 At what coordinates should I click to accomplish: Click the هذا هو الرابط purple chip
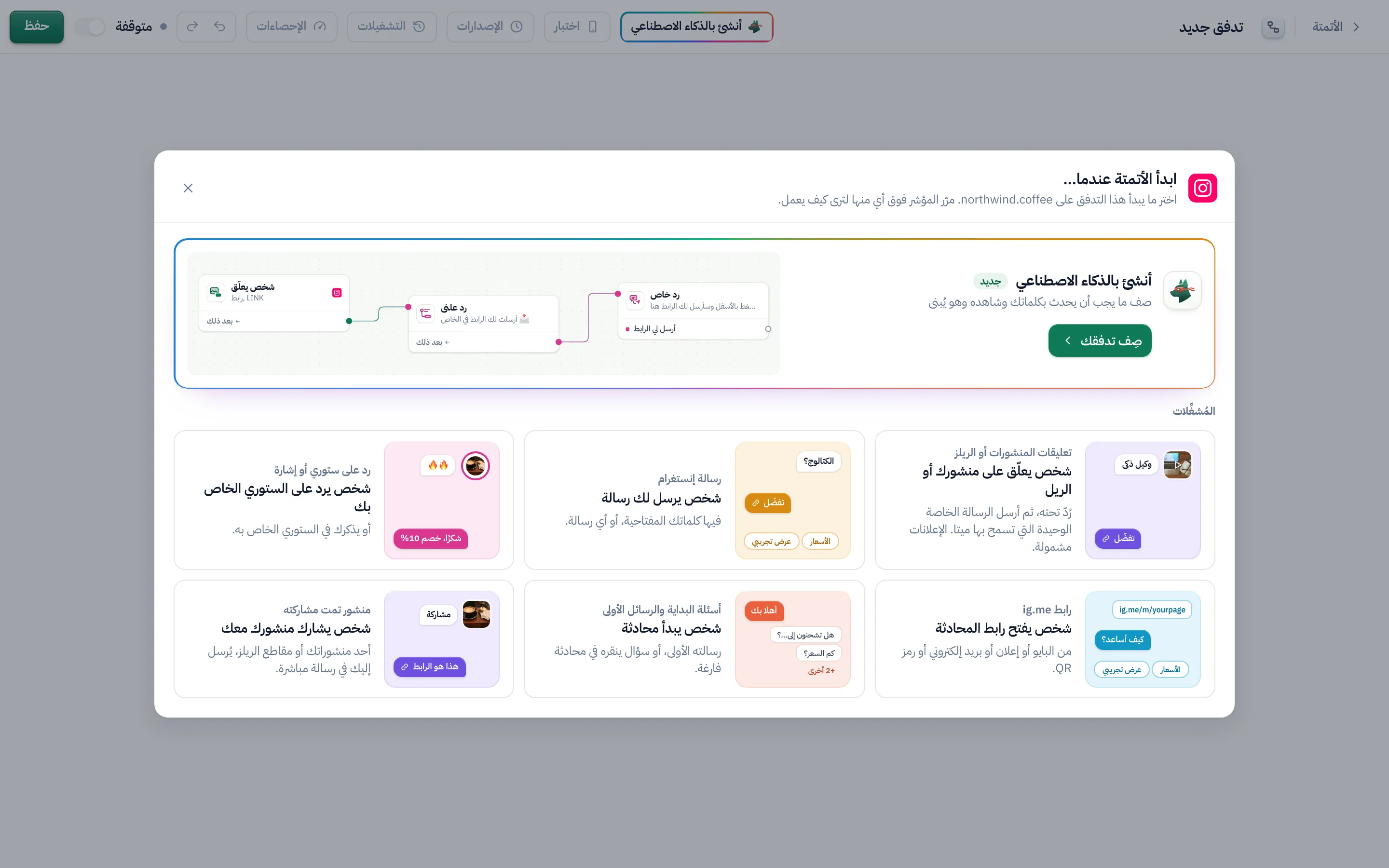point(429,666)
